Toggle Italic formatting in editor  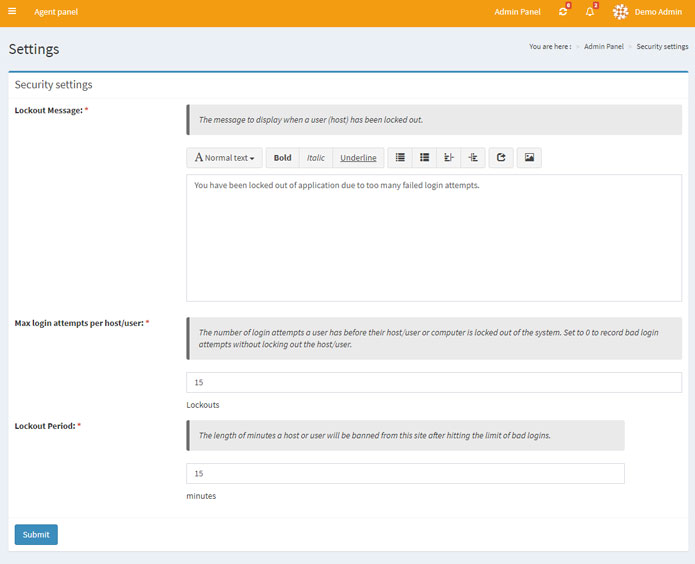pyautogui.click(x=316, y=158)
